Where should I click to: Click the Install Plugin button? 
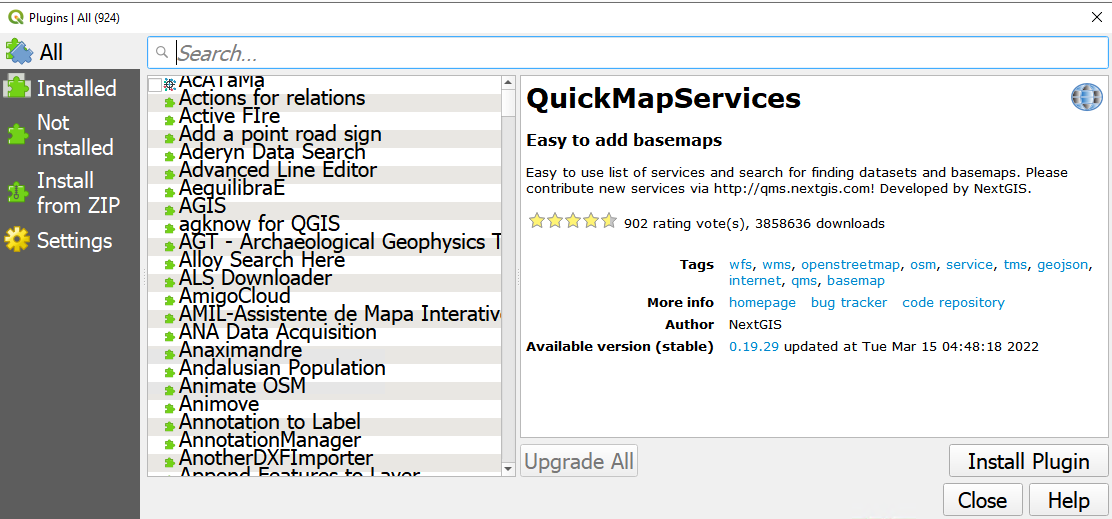coord(1028,462)
